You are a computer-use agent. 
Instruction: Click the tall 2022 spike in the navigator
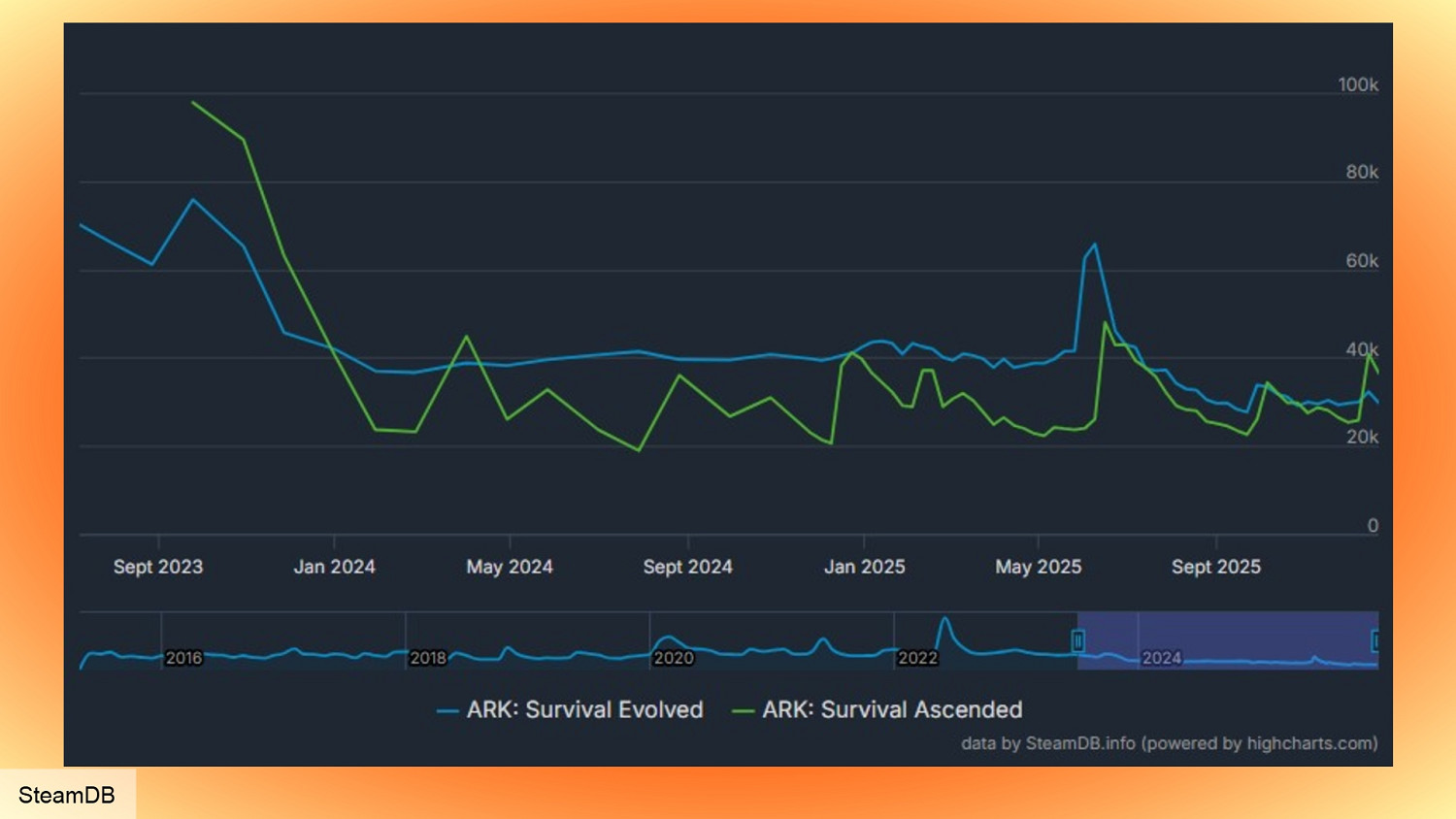pyautogui.click(x=943, y=622)
